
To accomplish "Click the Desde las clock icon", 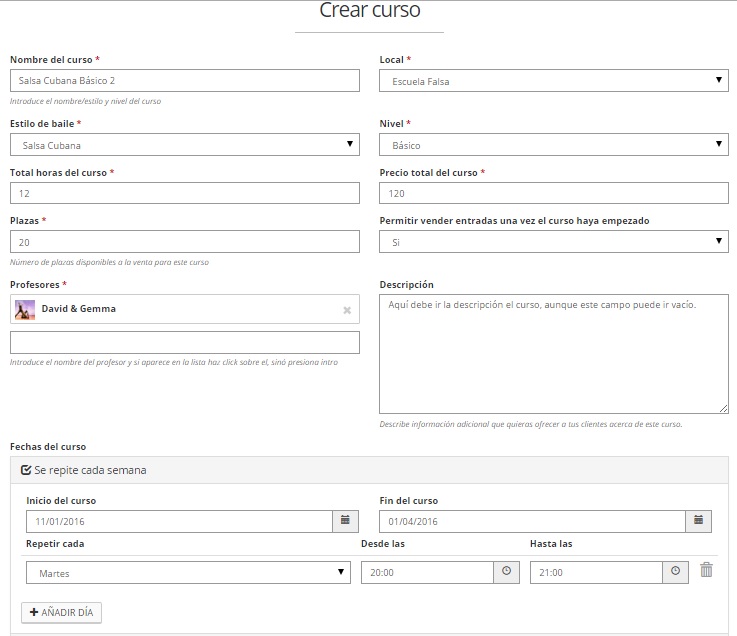I will 506,572.
